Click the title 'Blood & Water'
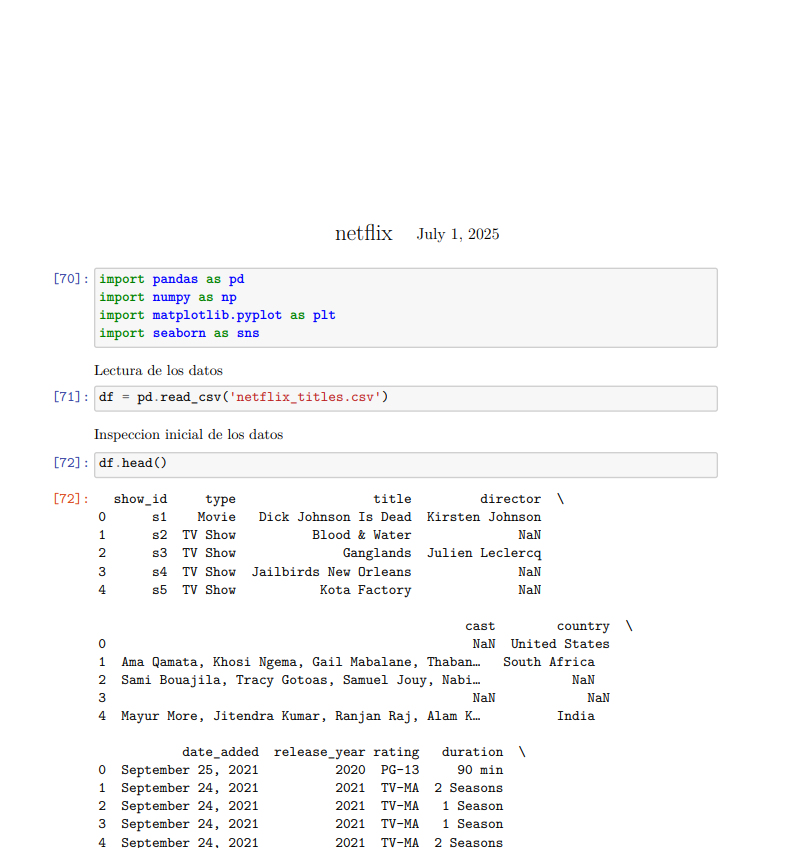This screenshot has height=848, width=809. pos(361,535)
